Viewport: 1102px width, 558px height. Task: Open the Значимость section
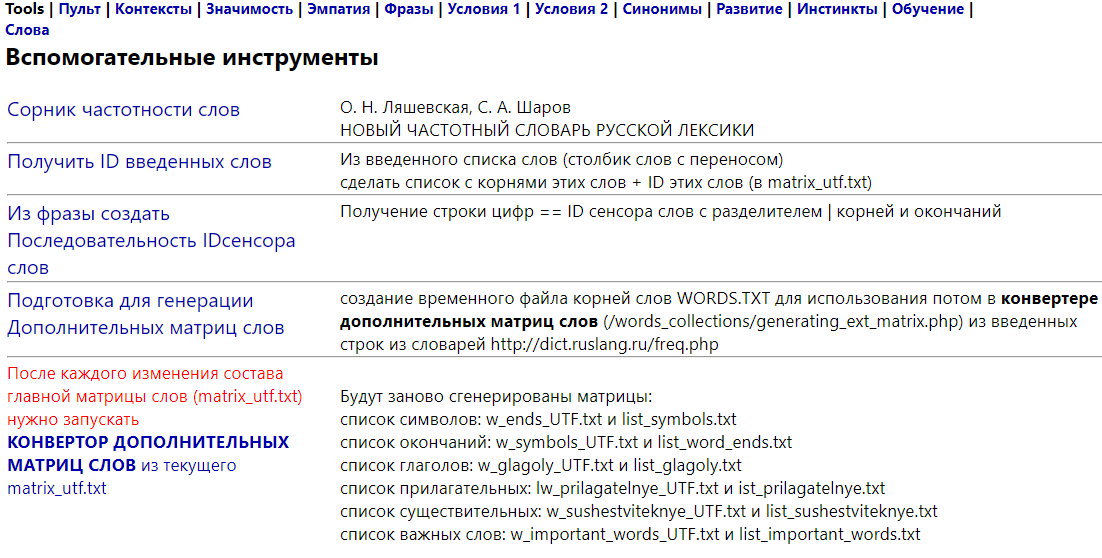pos(250,9)
